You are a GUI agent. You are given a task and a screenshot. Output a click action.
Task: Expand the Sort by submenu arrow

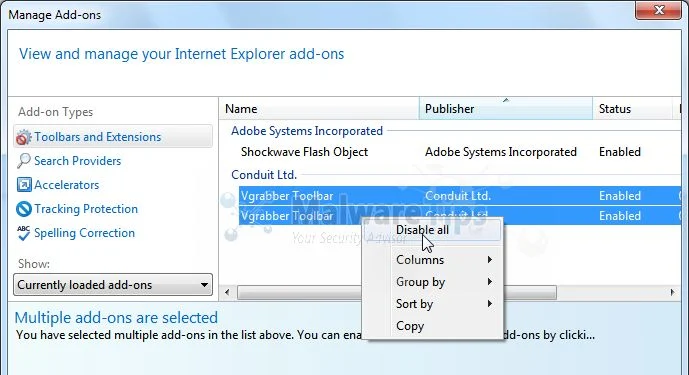tap(490, 304)
